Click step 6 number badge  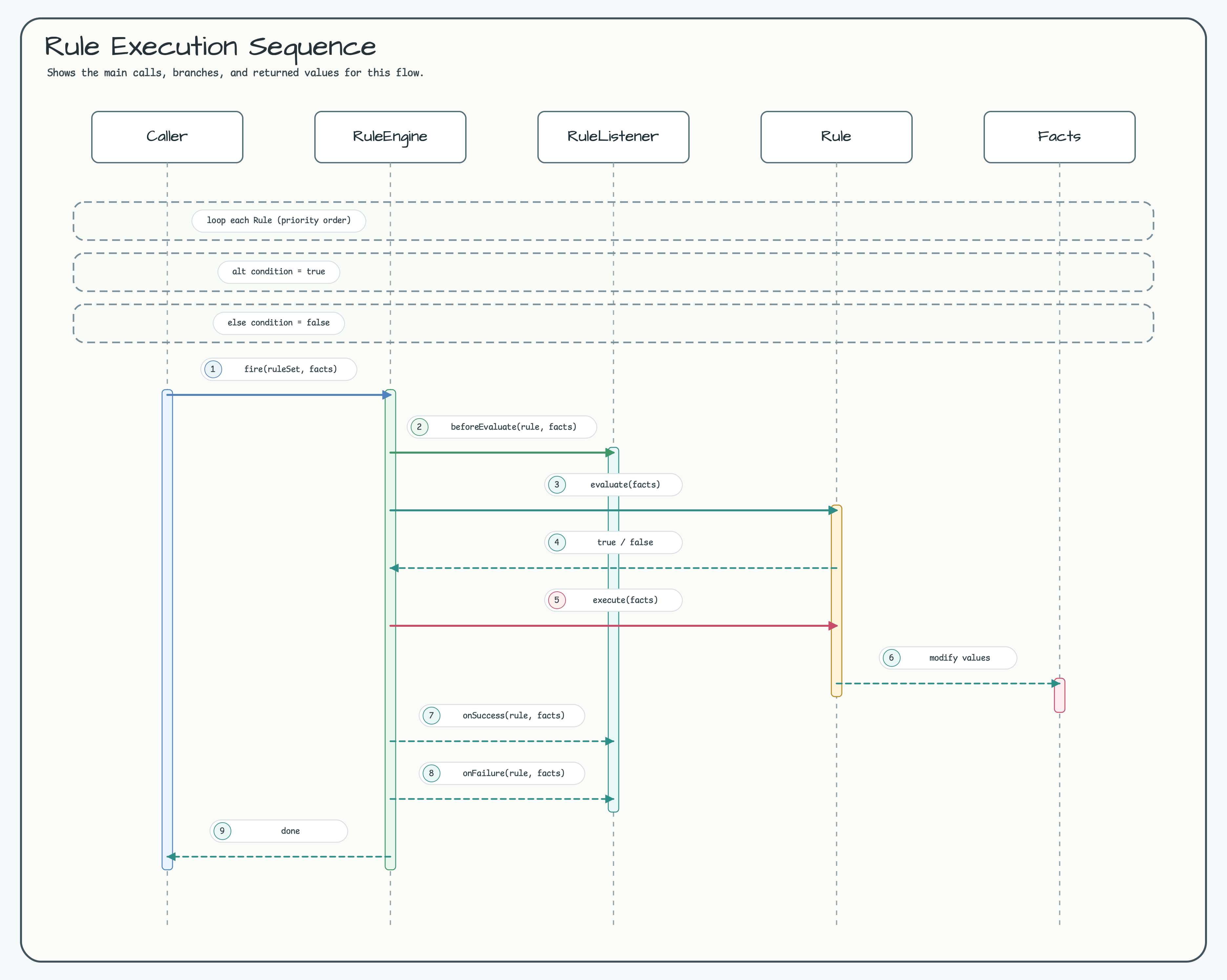coord(891,658)
